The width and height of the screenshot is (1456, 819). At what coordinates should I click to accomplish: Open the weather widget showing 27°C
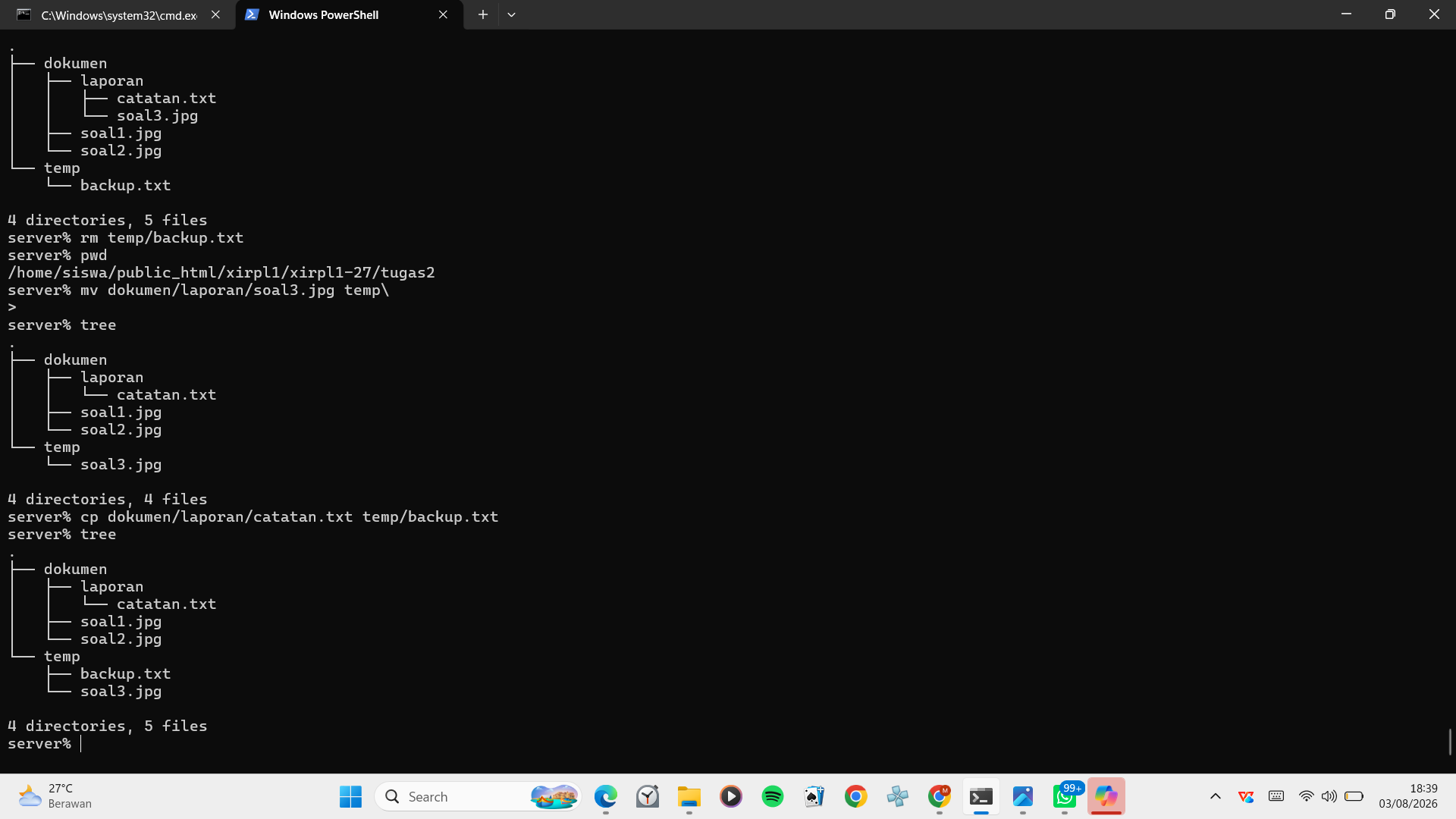click(55, 796)
